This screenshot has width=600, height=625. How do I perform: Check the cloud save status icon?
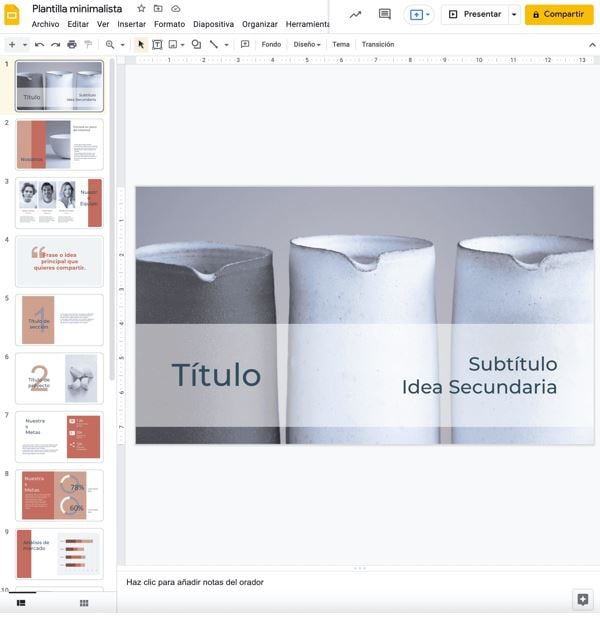[175, 8]
